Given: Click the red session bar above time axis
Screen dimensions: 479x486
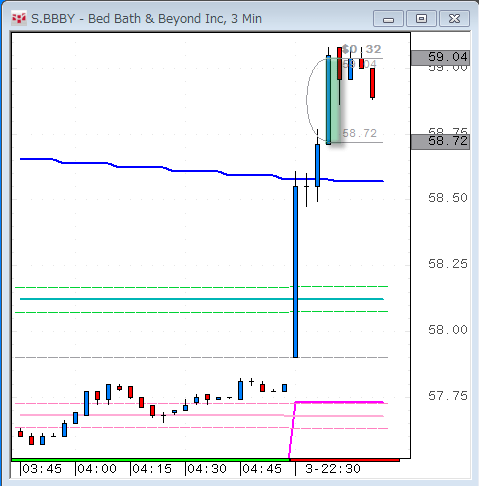Looking at the screenshot, I should tap(345, 460).
